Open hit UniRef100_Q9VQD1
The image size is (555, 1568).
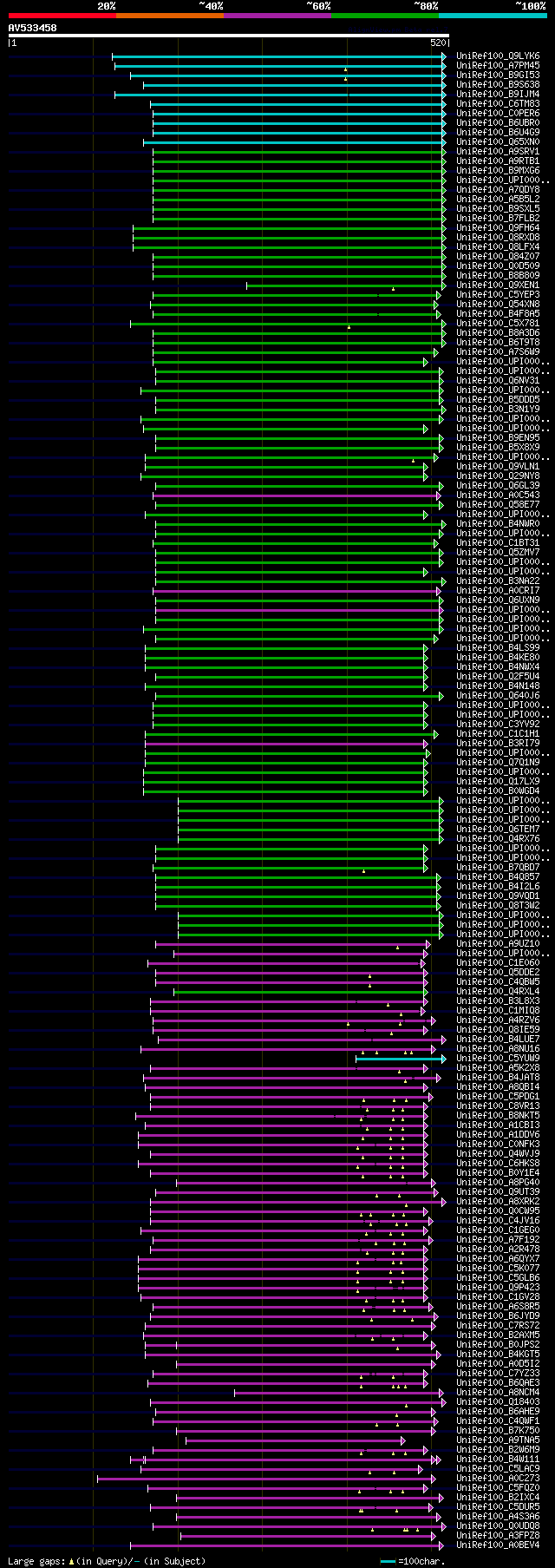(498, 896)
